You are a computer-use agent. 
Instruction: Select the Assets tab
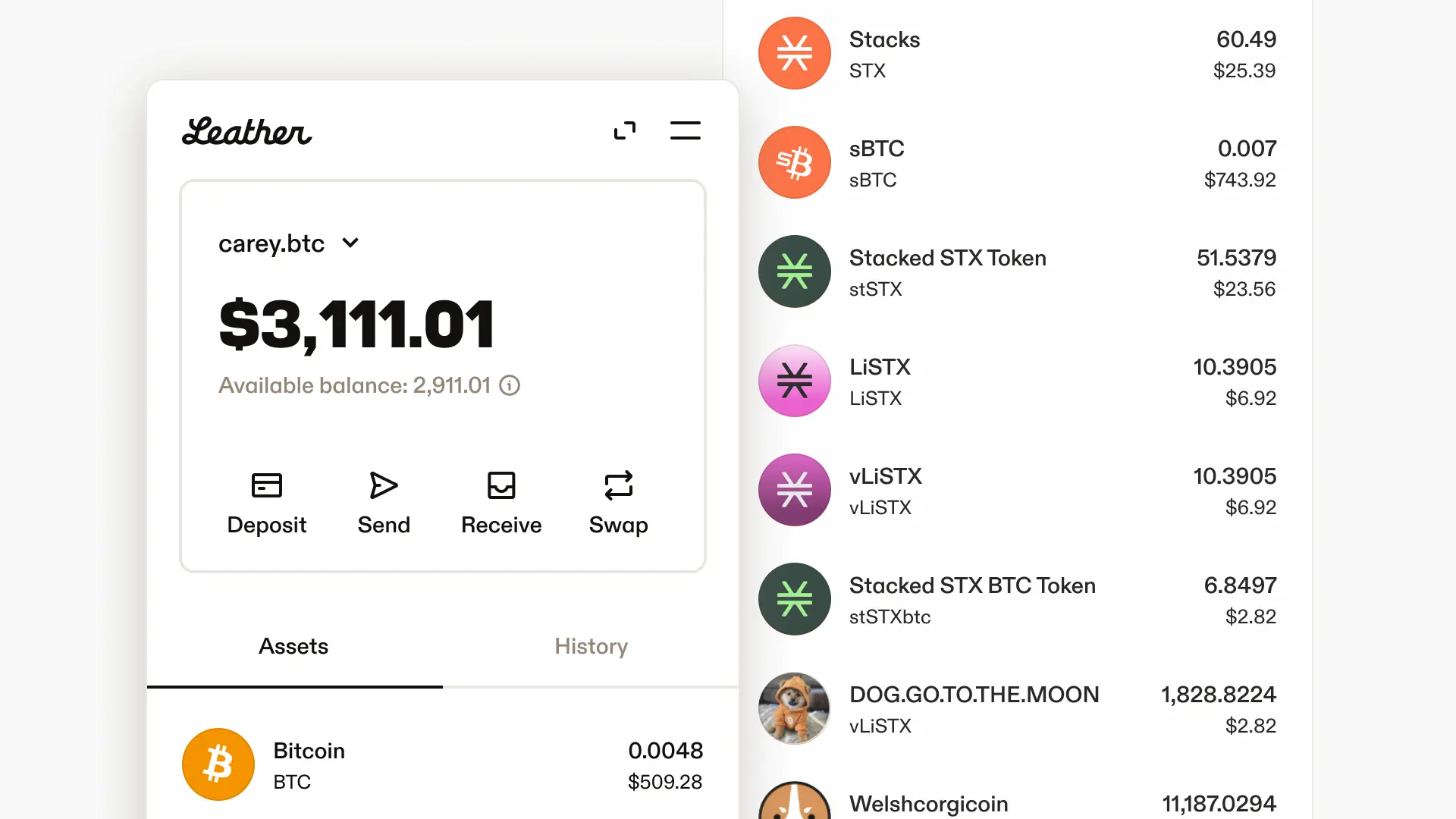pos(293,646)
